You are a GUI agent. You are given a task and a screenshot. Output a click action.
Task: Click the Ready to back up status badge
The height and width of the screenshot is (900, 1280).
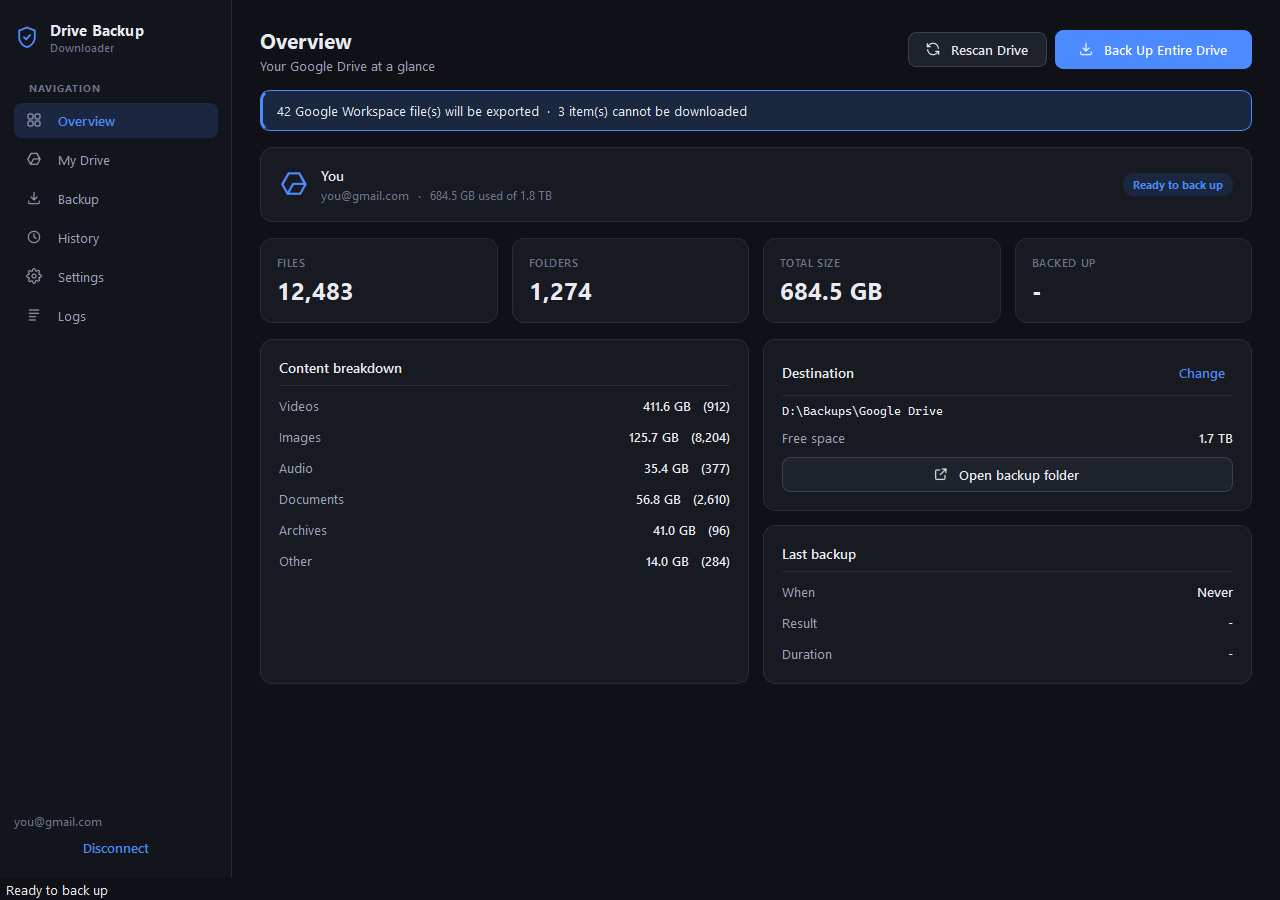tap(1178, 185)
